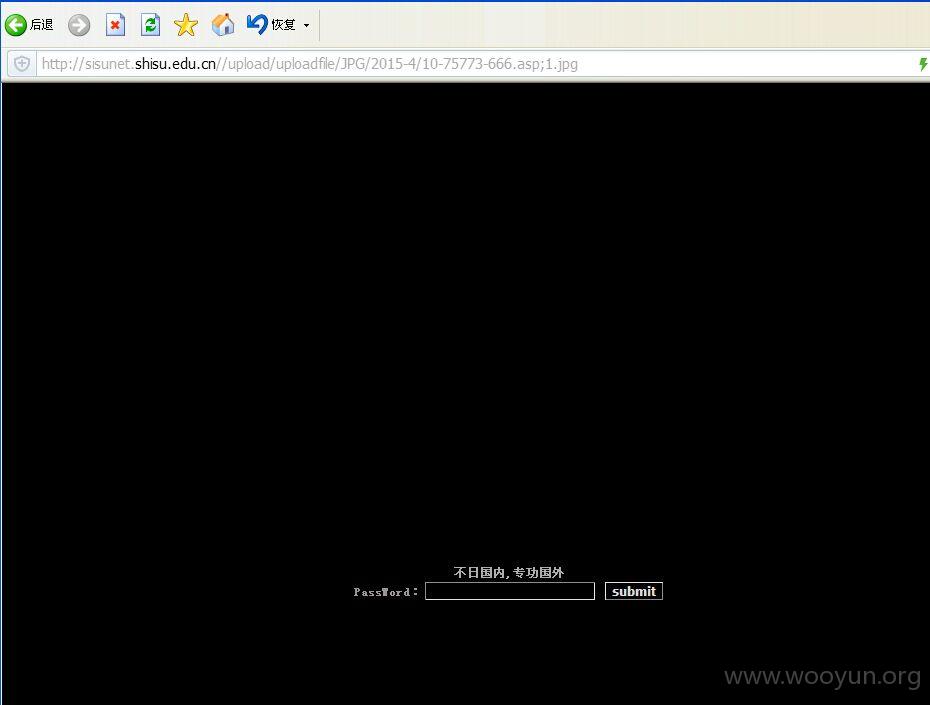Stop page loading with red X icon
930x705 pixels.
tap(115, 25)
